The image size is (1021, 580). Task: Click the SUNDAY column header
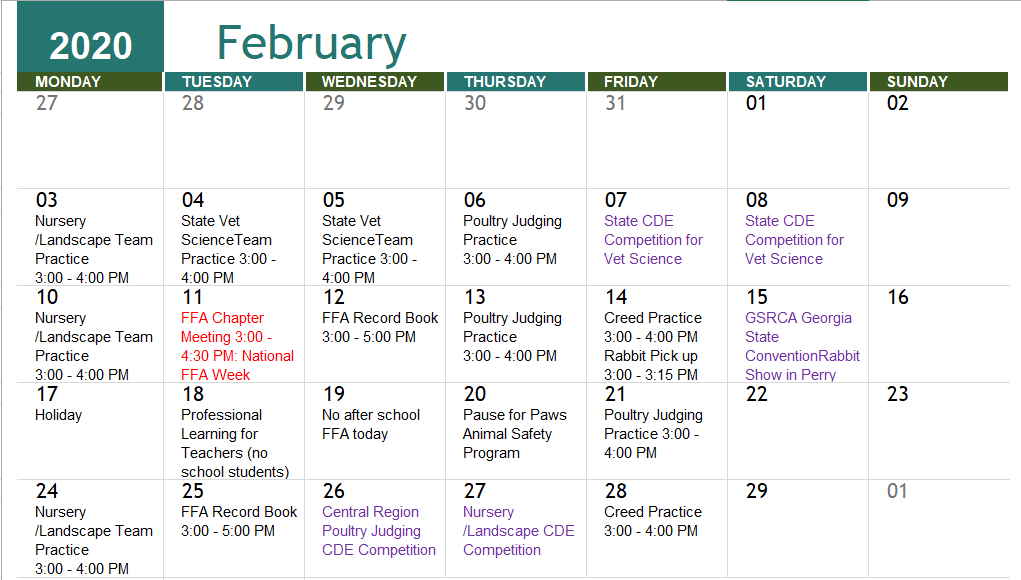coord(917,82)
